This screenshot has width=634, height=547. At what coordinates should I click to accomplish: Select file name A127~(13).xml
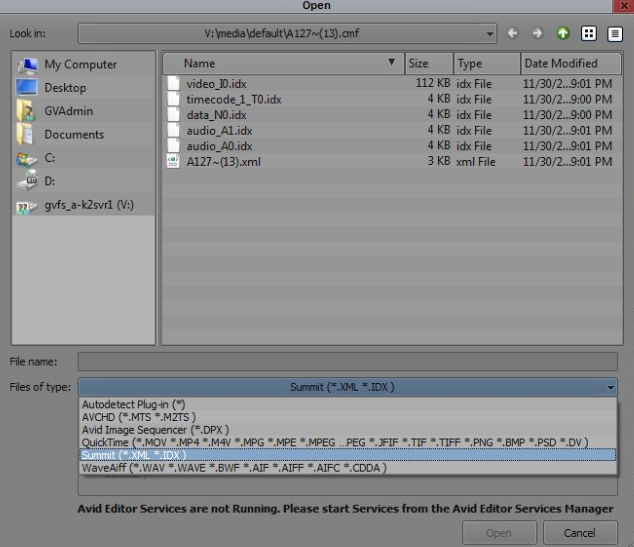pos(224,162)
